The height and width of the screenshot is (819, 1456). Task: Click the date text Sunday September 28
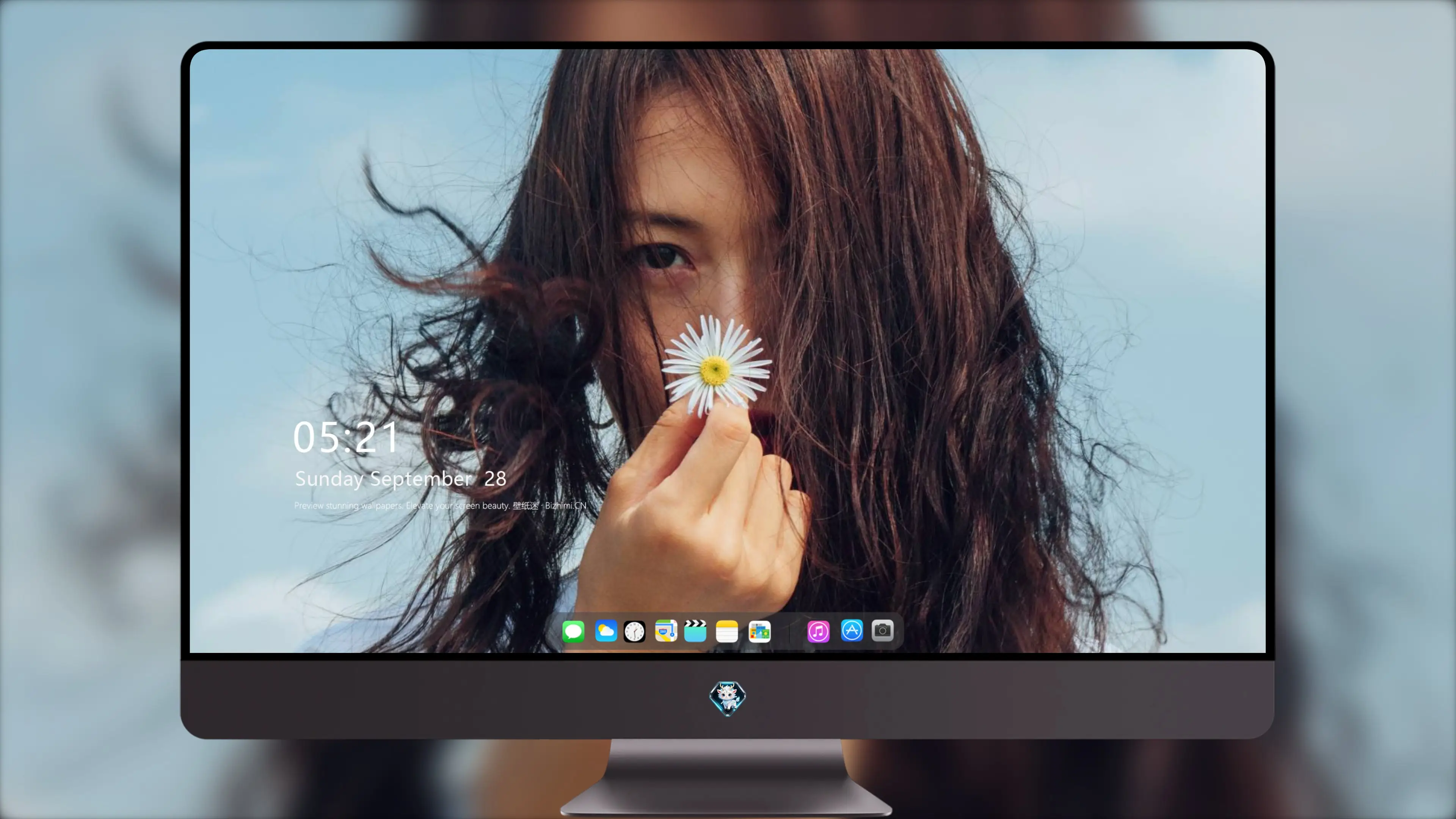[401, 479]
